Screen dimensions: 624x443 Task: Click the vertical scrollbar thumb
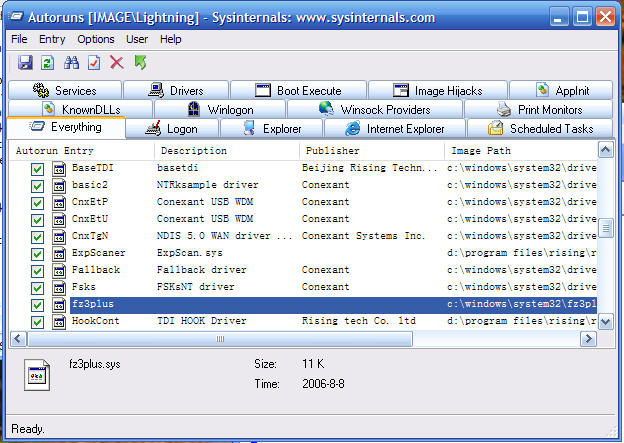pos(605,228)
